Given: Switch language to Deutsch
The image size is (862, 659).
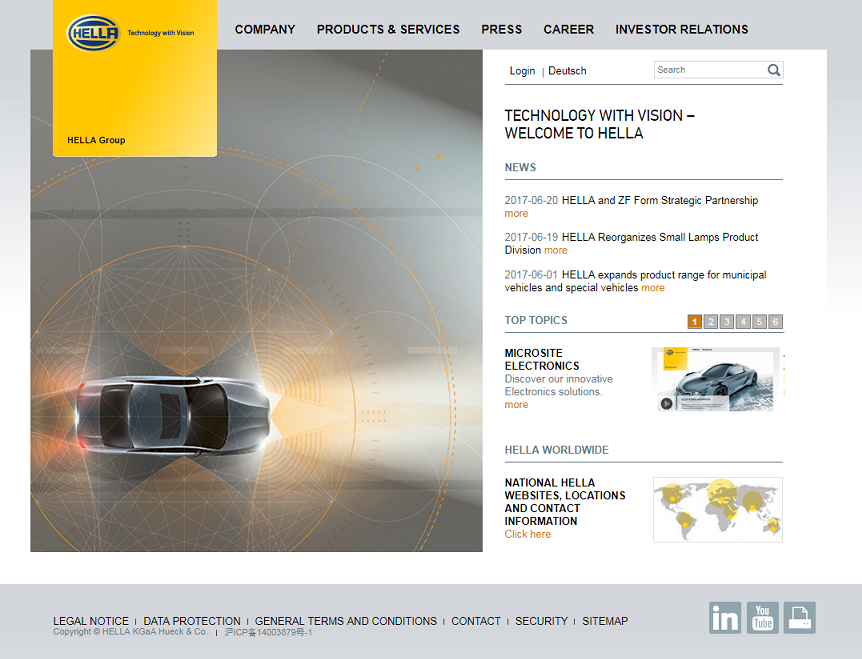Looking at the screenshot, I should (x=567, y=71).
